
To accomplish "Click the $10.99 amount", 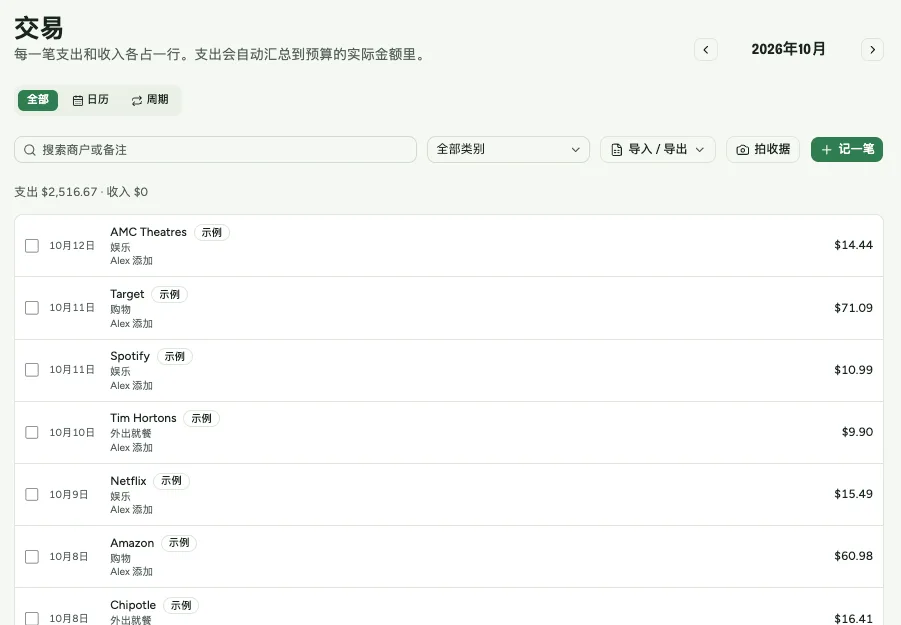I will (x=853, y=370).
